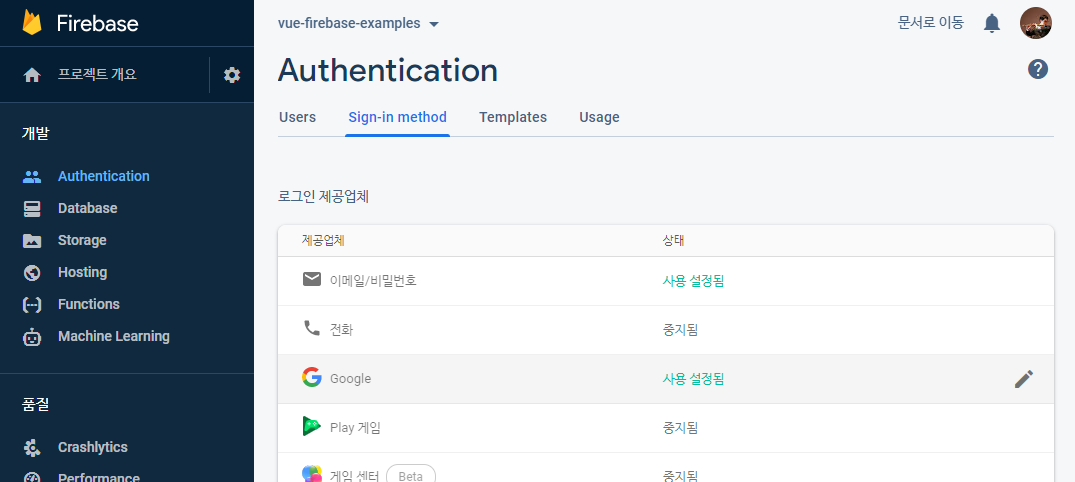Switch to the Templates tab
Viewport: 1075px width, 482px height.
513,117
